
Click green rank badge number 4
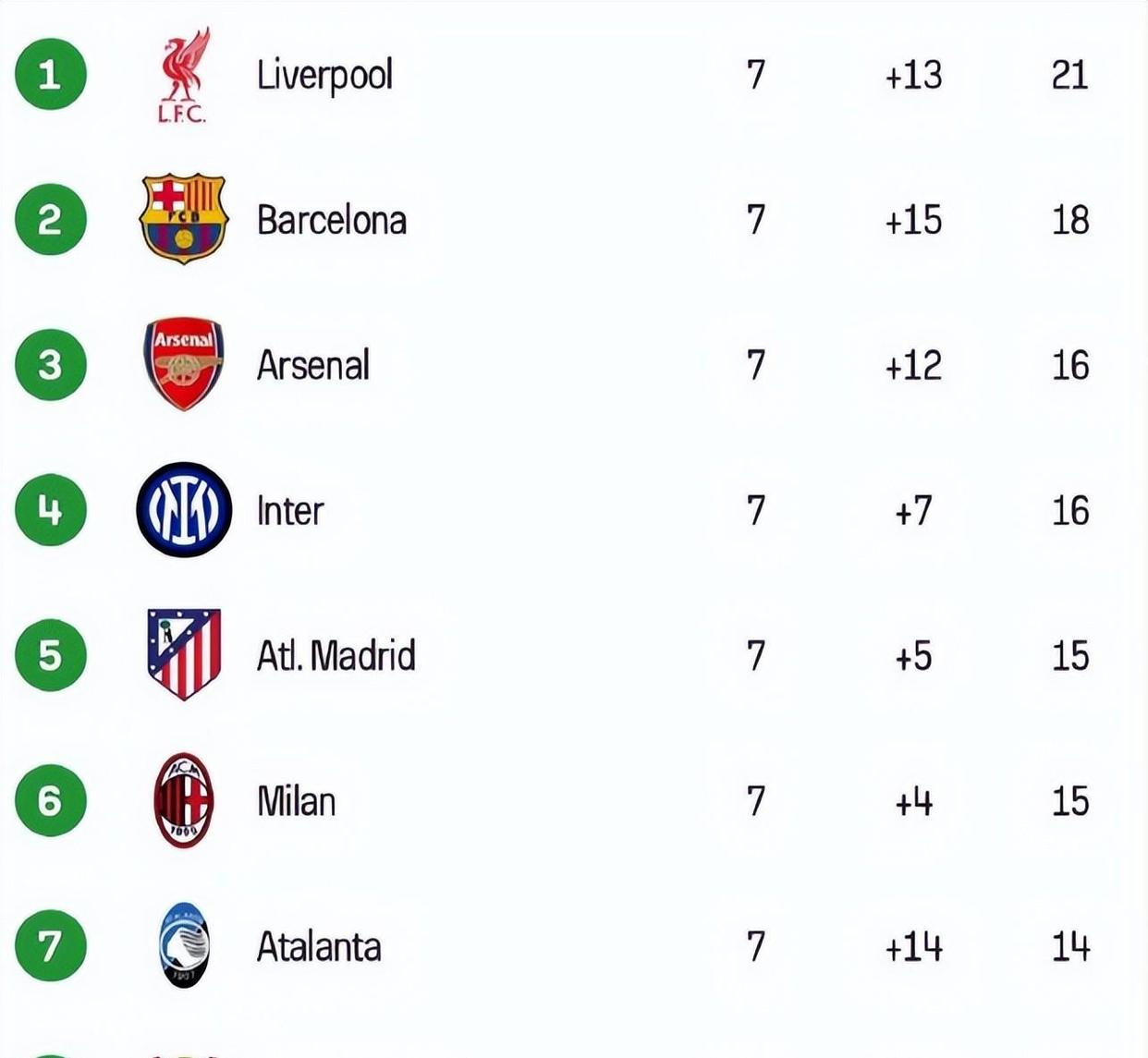point(51,510)
